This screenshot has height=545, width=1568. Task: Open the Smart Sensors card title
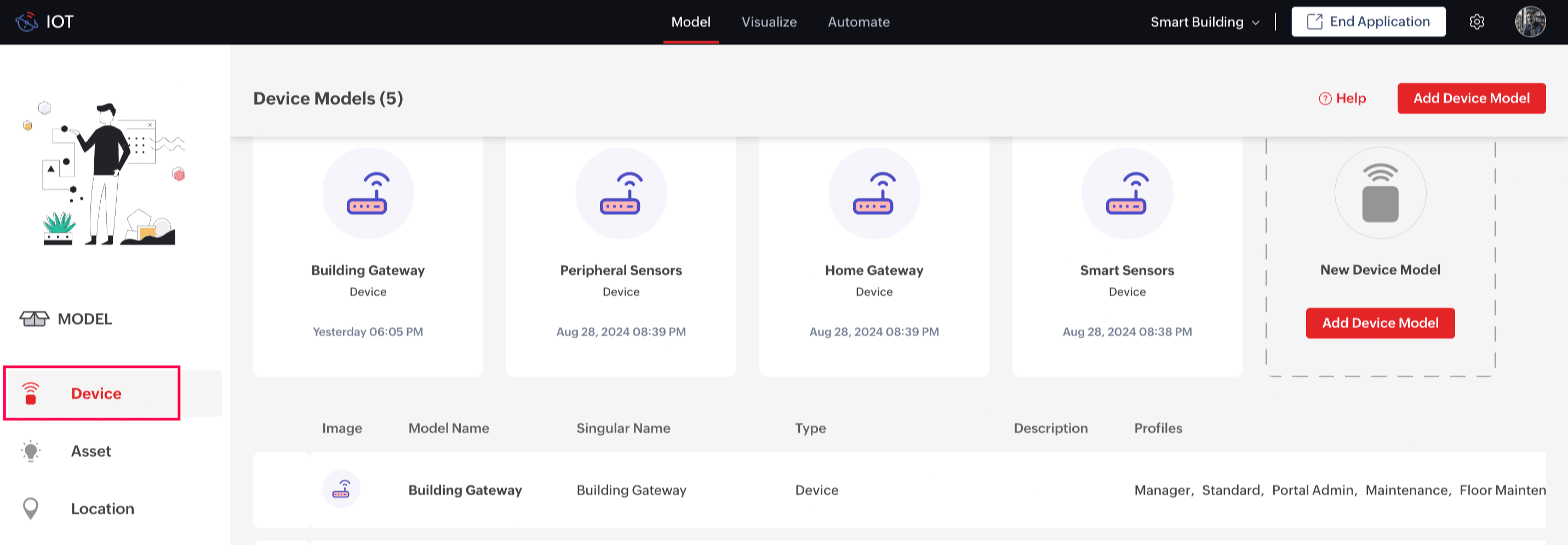(1128, 270)
